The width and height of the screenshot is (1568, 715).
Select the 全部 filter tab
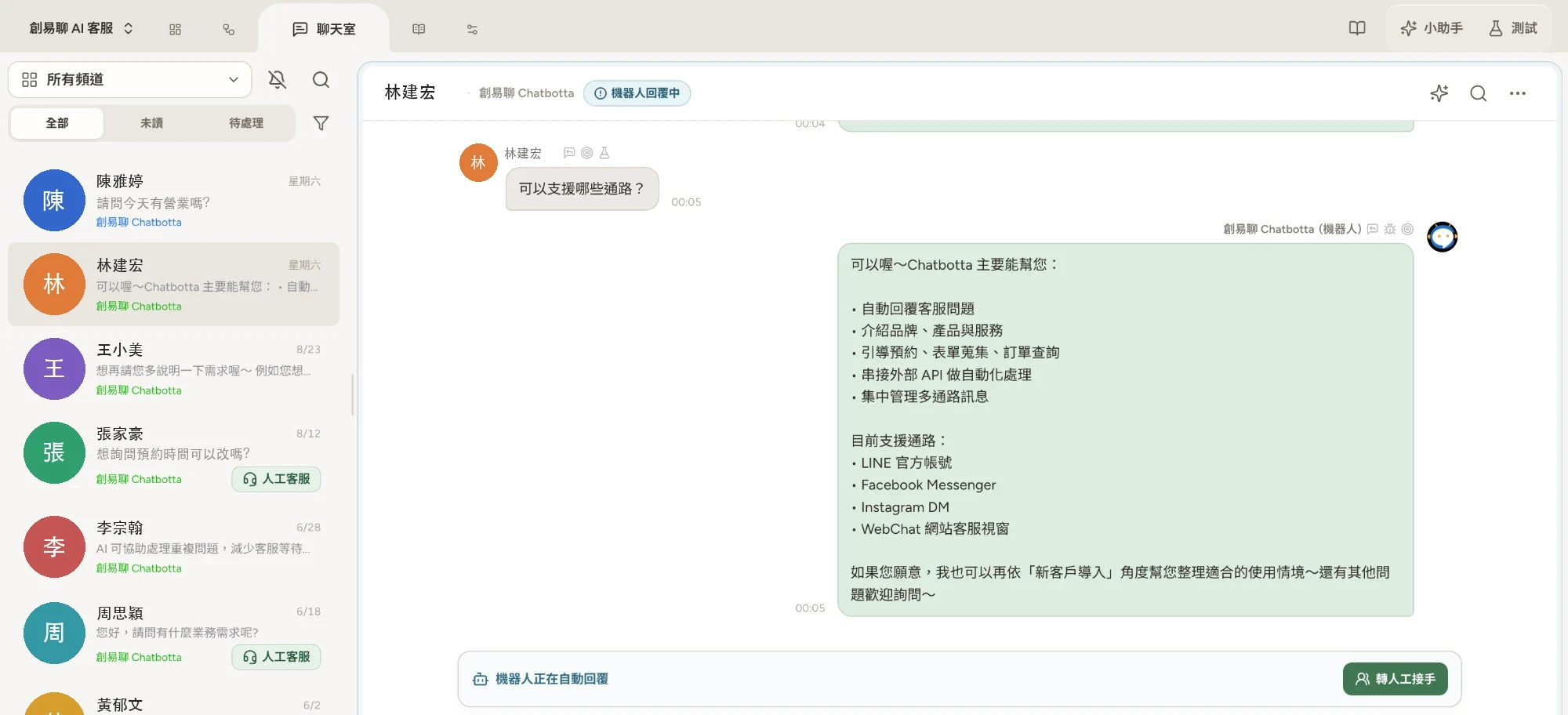[x=57, y=123]
